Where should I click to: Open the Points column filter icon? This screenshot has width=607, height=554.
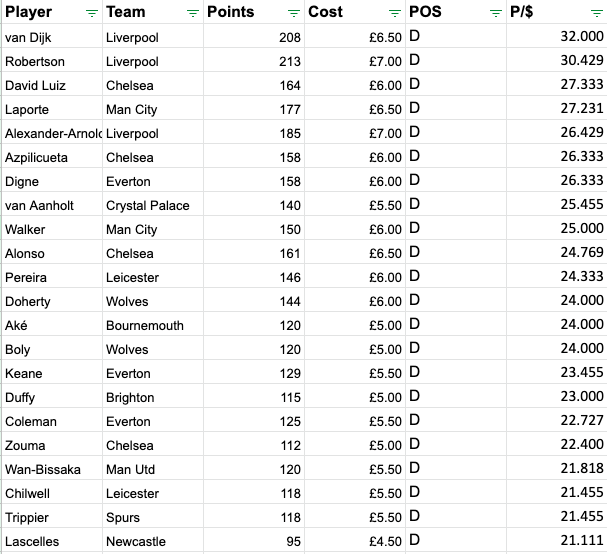click(x=294, y=14)
